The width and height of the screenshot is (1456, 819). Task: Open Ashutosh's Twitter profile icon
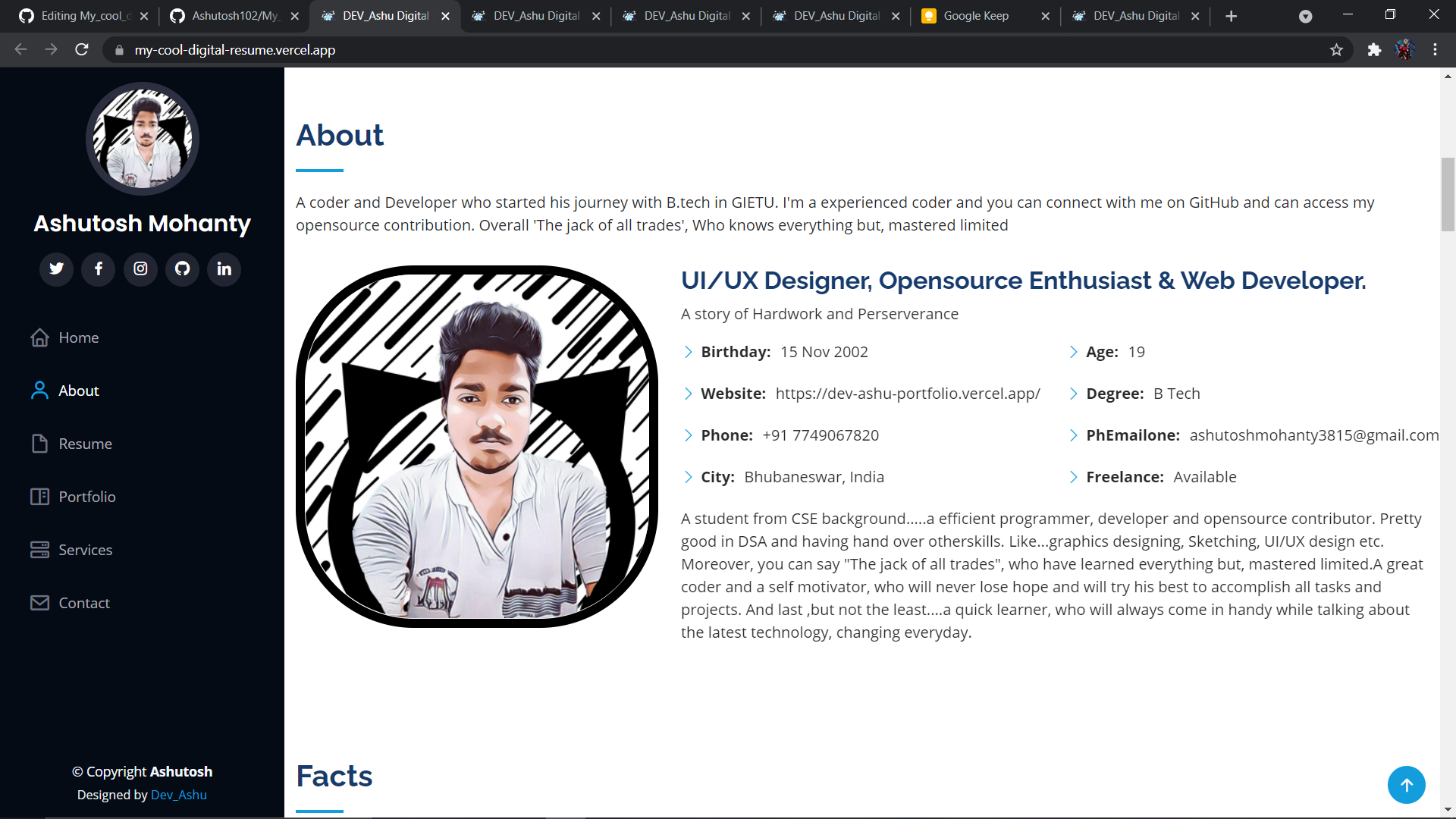coord(56,269)
